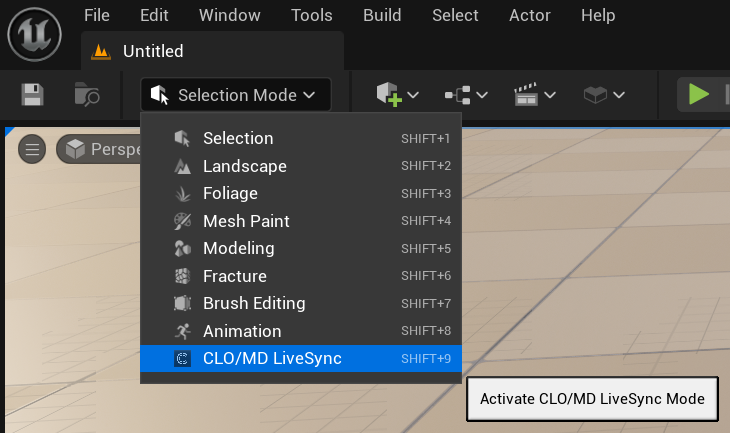Open the viewport hamburger options menu
The image size is (730, 433).
(33, 149)
